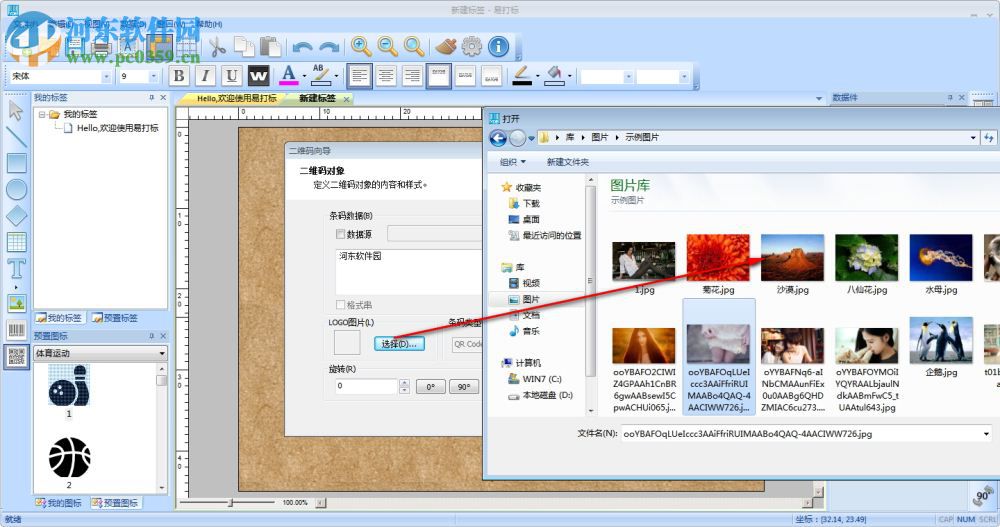Click the copy icon in toolbar
The width and height of the screenshot is (1000, 527).
[244, 47]
